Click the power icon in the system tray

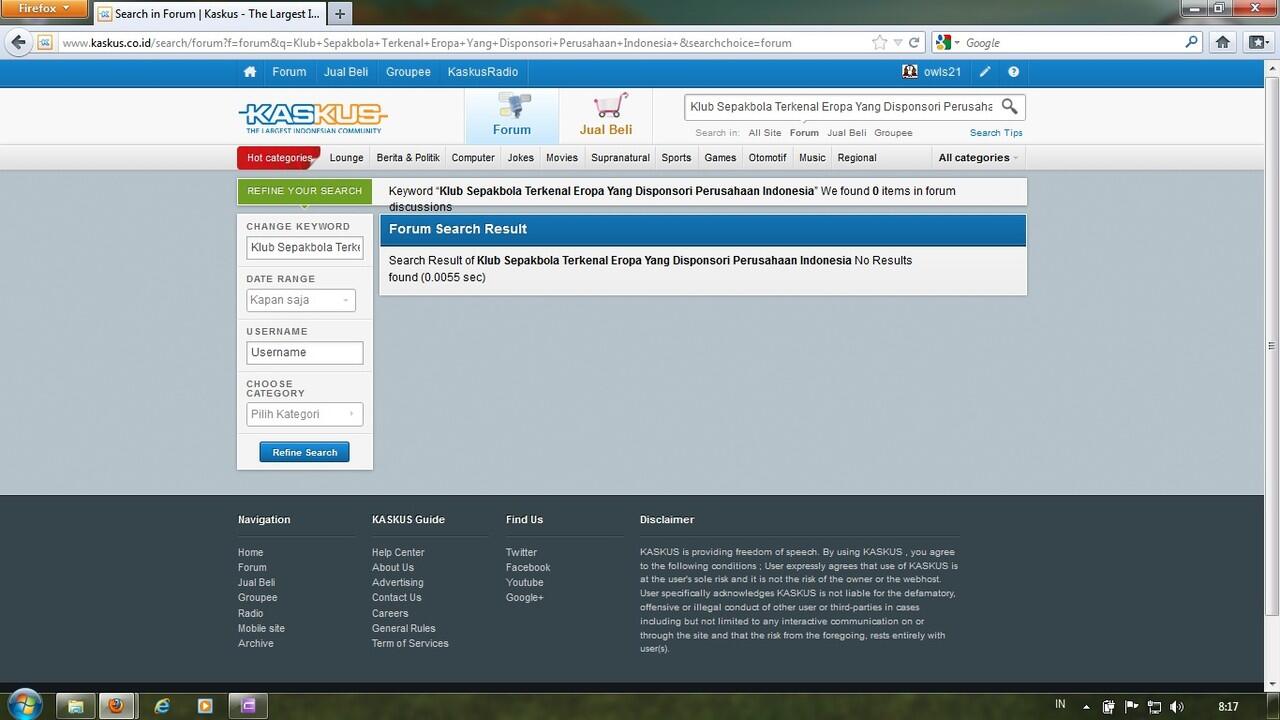pos(1109,707)
